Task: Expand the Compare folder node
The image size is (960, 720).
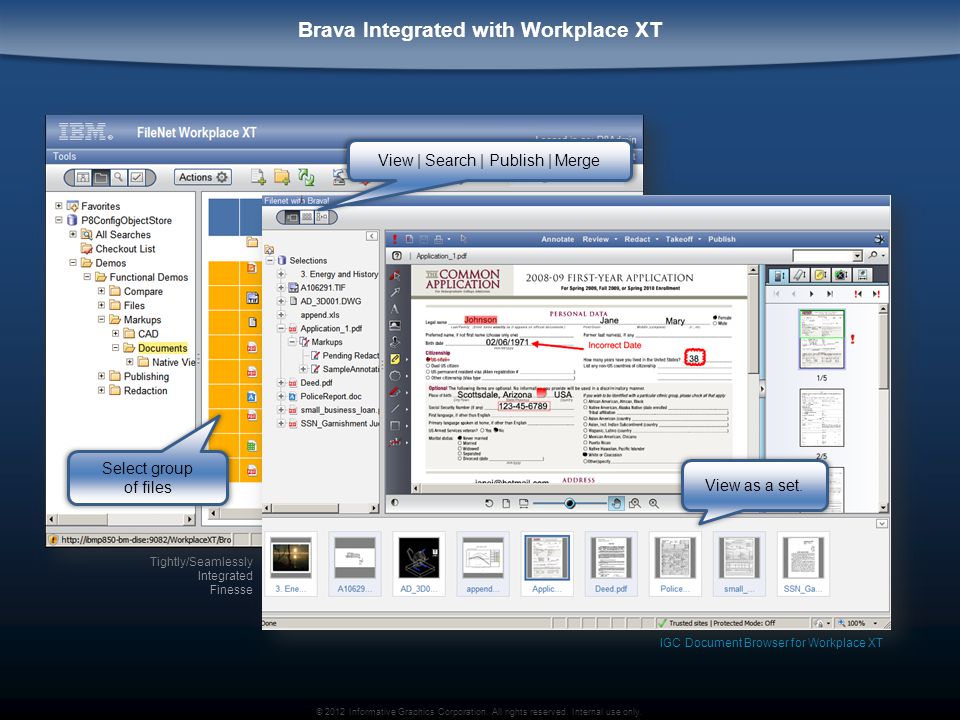Action: tap(101, 291)
